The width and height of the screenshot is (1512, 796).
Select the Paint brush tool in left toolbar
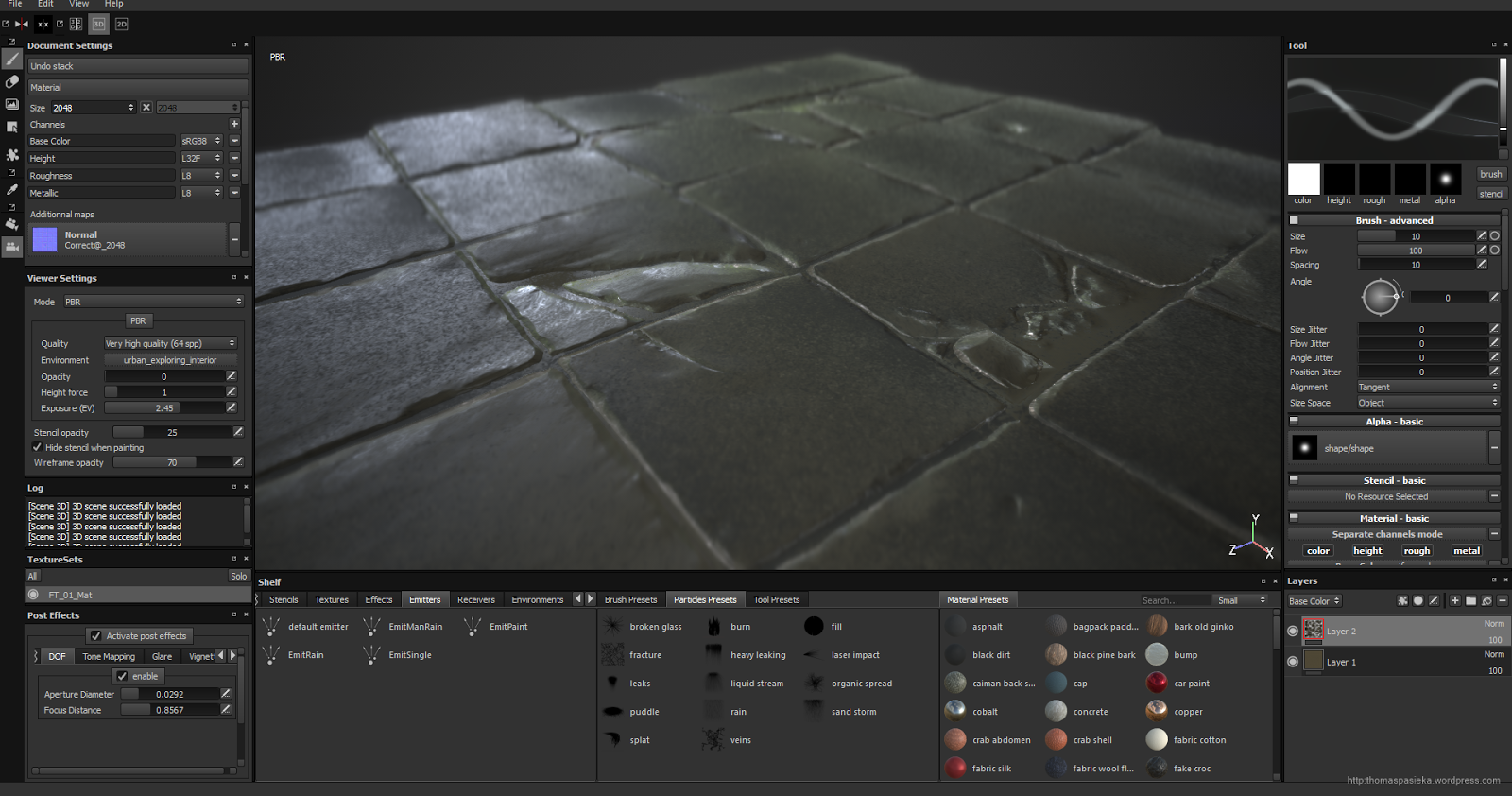pos(12,59)
